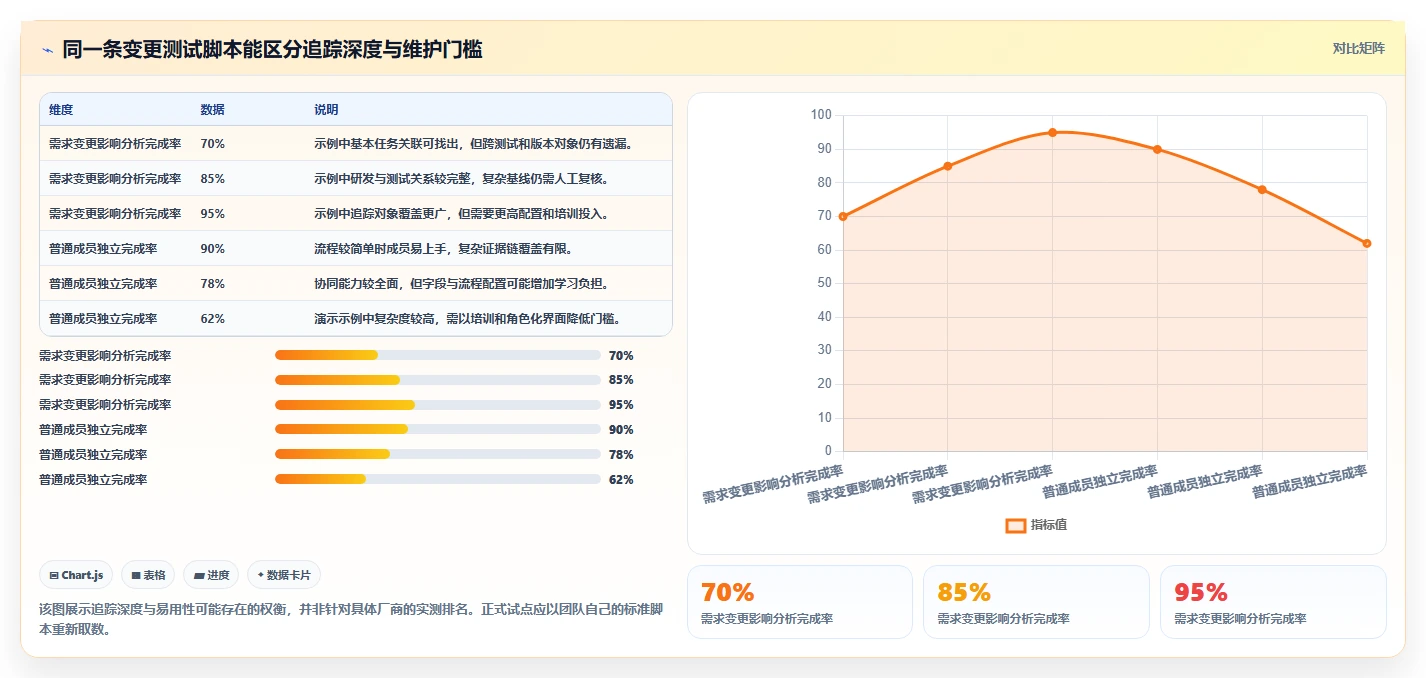Click the 说明 column header
This screenshot has width=1426, height=678.
[x=326, y=109]
